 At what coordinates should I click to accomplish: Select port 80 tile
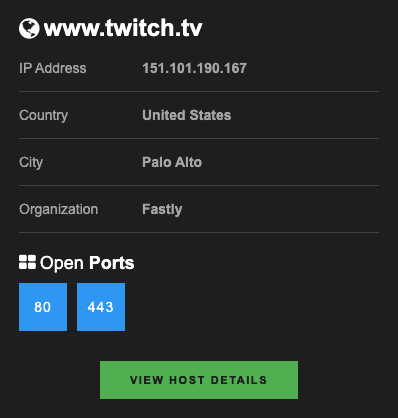(x=43, y=307)
